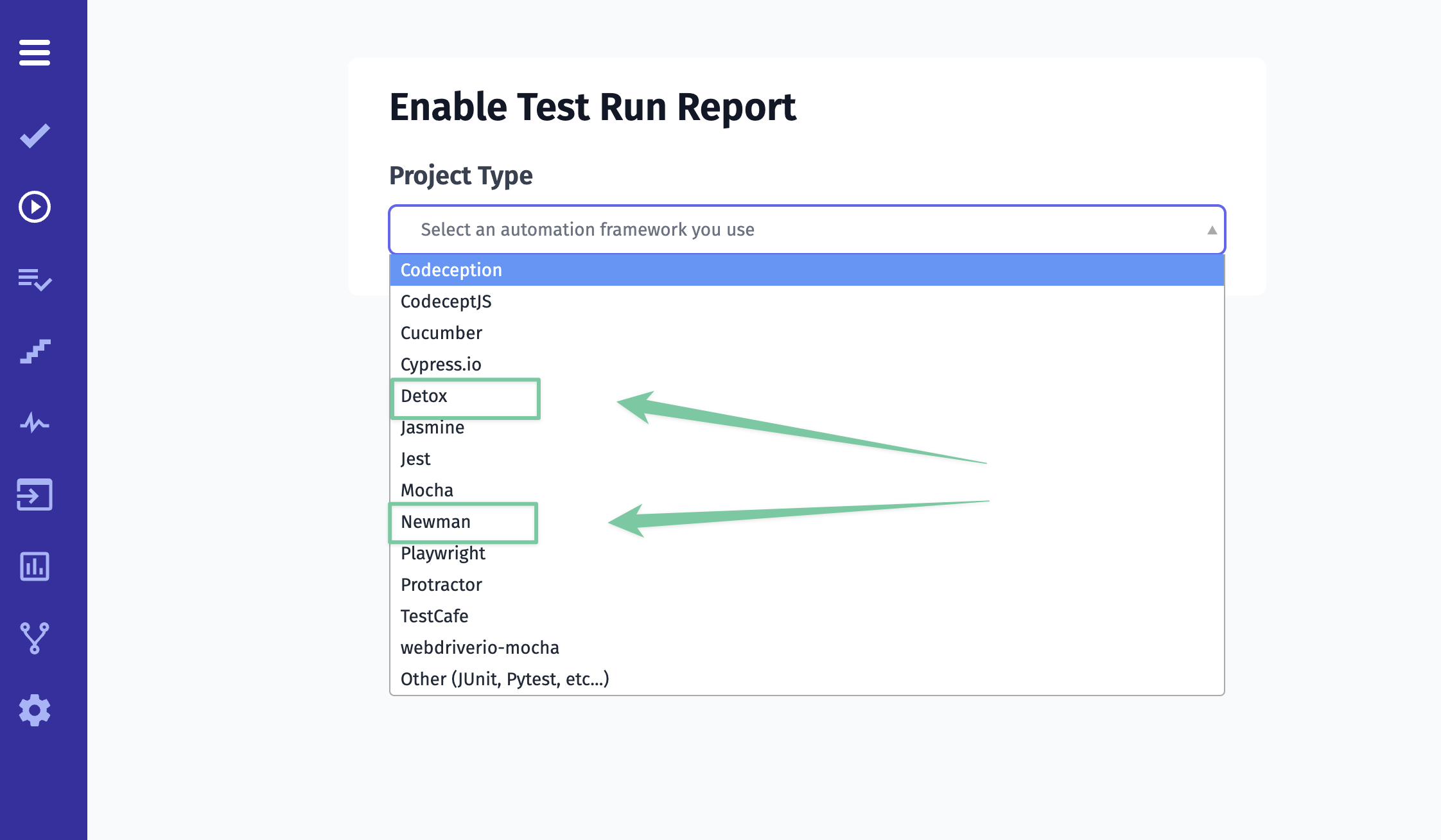Image resolution: width=1441 pixels, height=840 pixels.
Task: Select Mocha from the dropdown list
Action: click(807, 490)
